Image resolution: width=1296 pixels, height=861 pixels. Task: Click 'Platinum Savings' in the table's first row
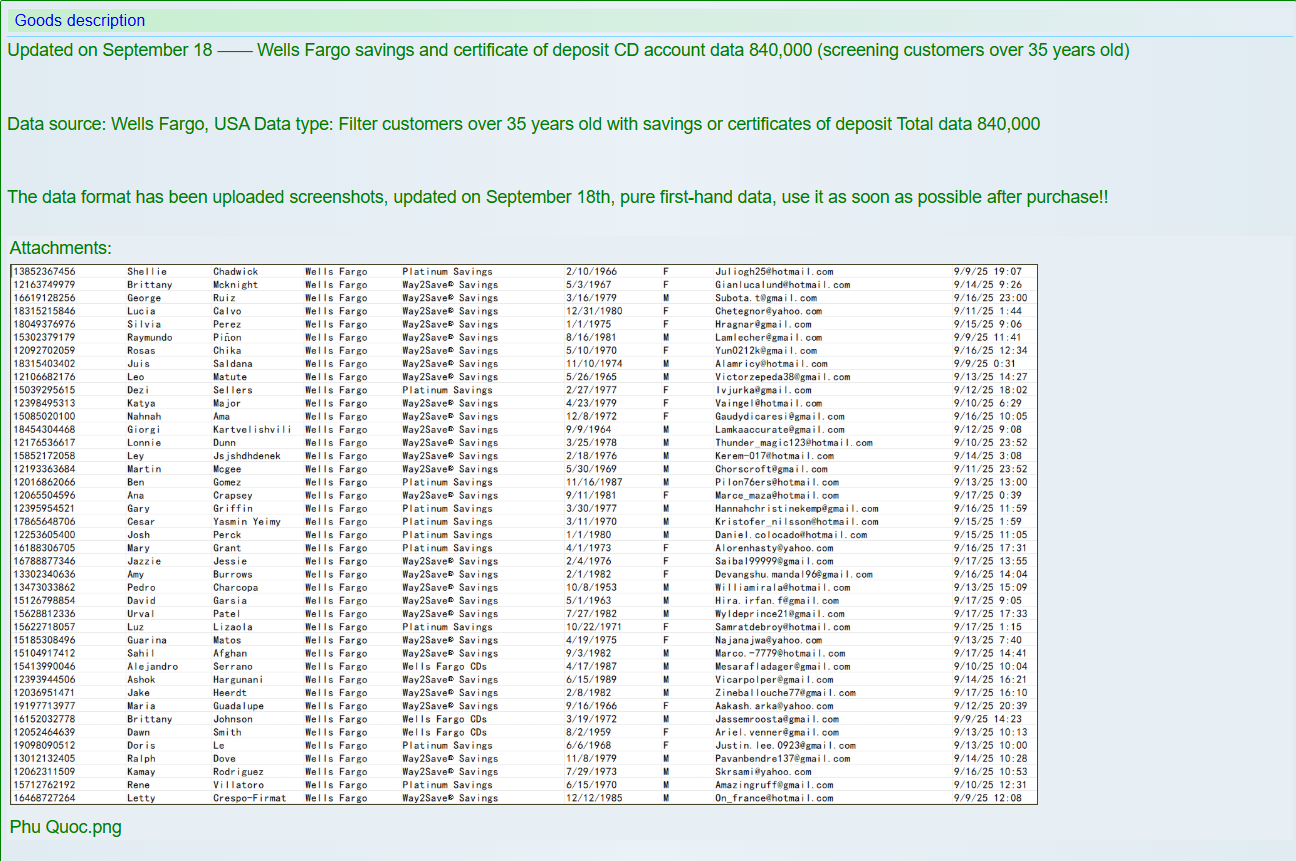coord(447,272)
